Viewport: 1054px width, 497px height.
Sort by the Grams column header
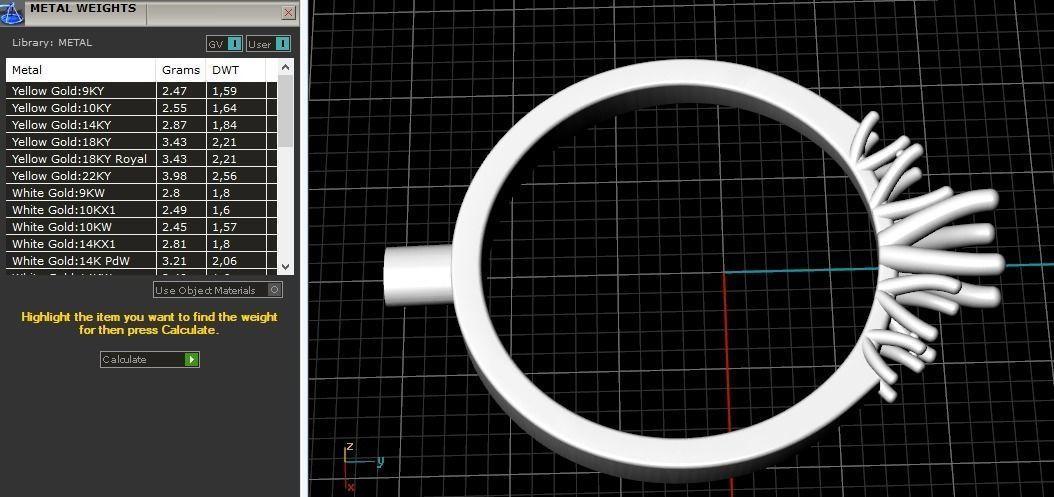click(x=181, y=70)
